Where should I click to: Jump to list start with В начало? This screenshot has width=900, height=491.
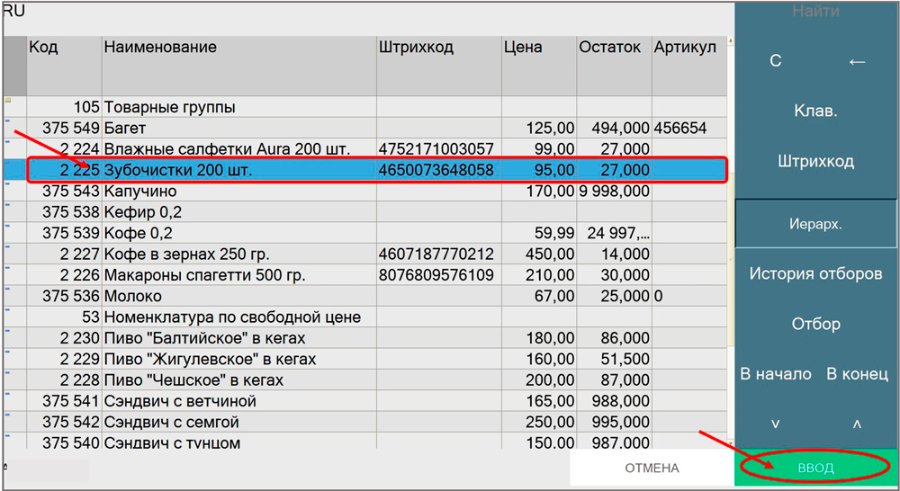click(775, 374)
